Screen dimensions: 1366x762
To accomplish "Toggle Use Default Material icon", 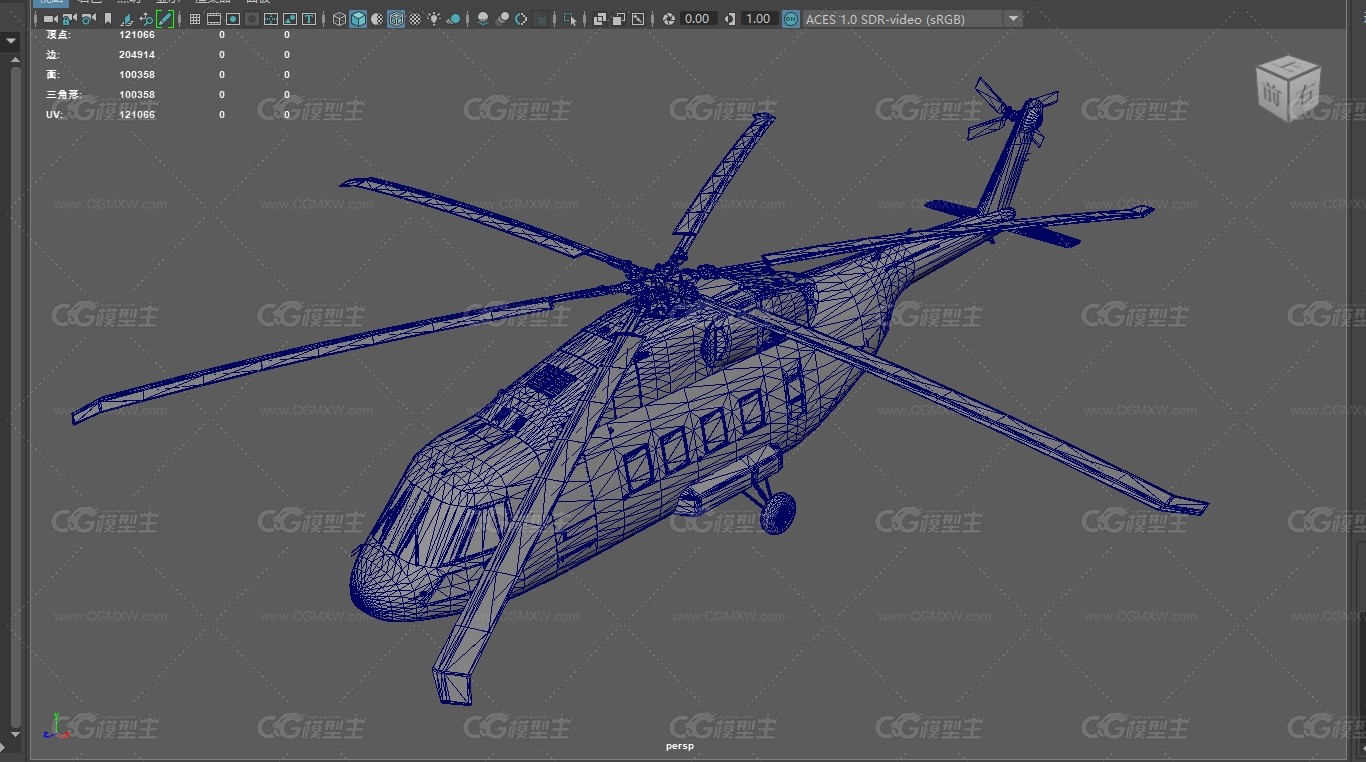I will (x=377, y=19).
